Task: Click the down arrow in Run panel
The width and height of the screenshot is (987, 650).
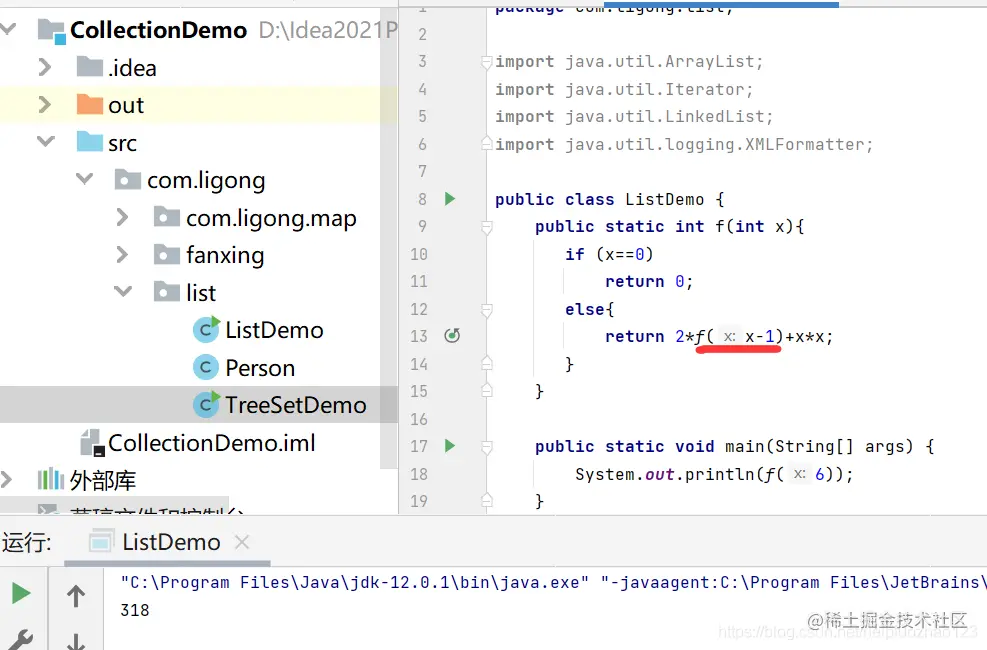Action: click(x=76, y=641)
